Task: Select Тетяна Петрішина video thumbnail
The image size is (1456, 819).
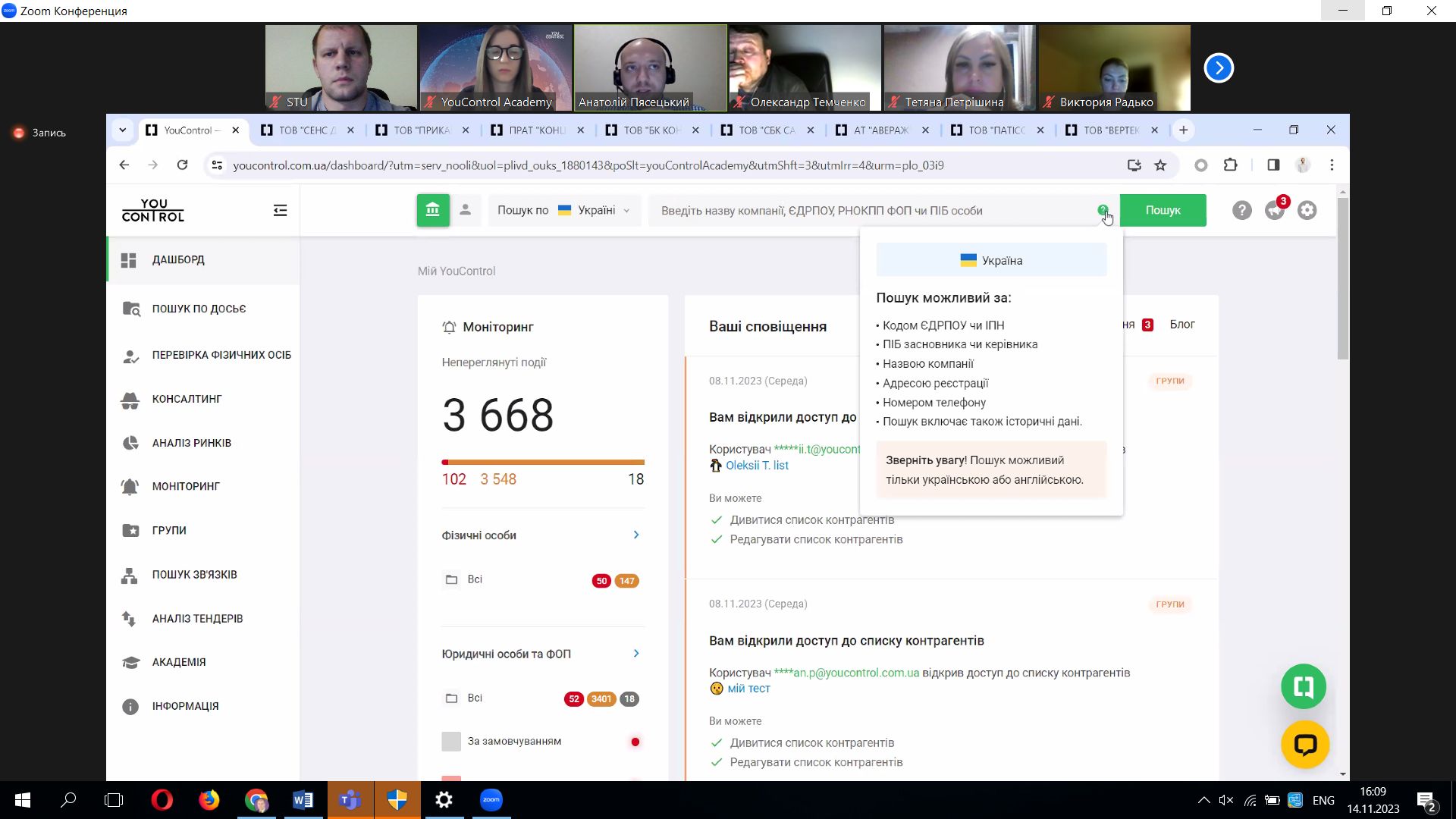Action: [959, 68]
